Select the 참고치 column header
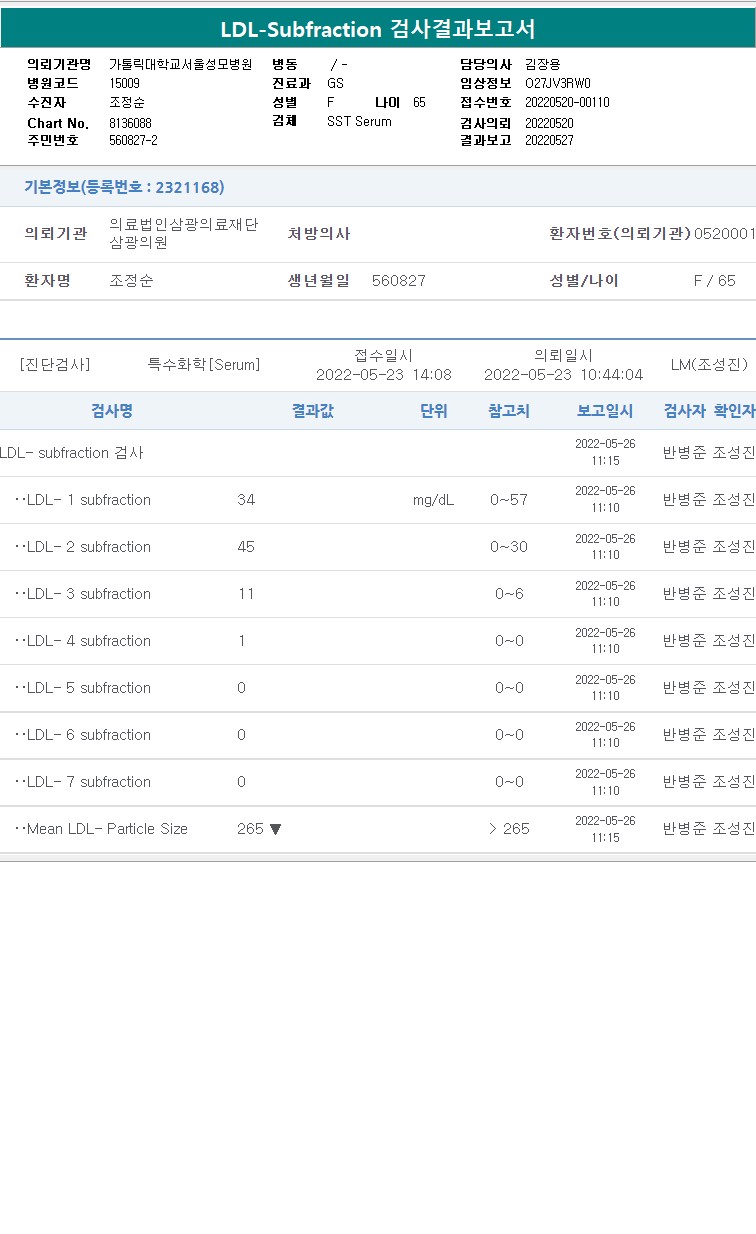 point(509,411)
